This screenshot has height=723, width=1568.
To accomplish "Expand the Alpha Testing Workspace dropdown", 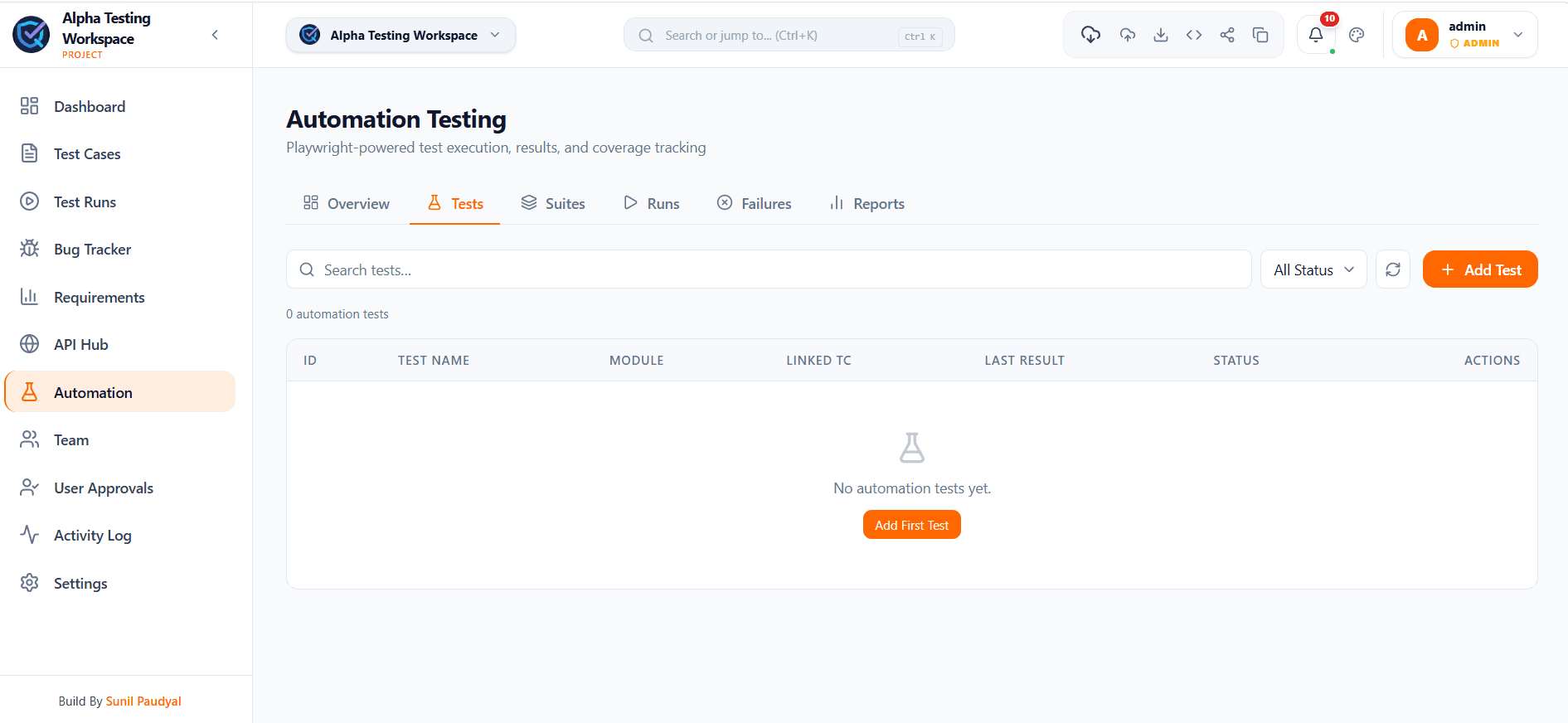I will tap(400, 35).
